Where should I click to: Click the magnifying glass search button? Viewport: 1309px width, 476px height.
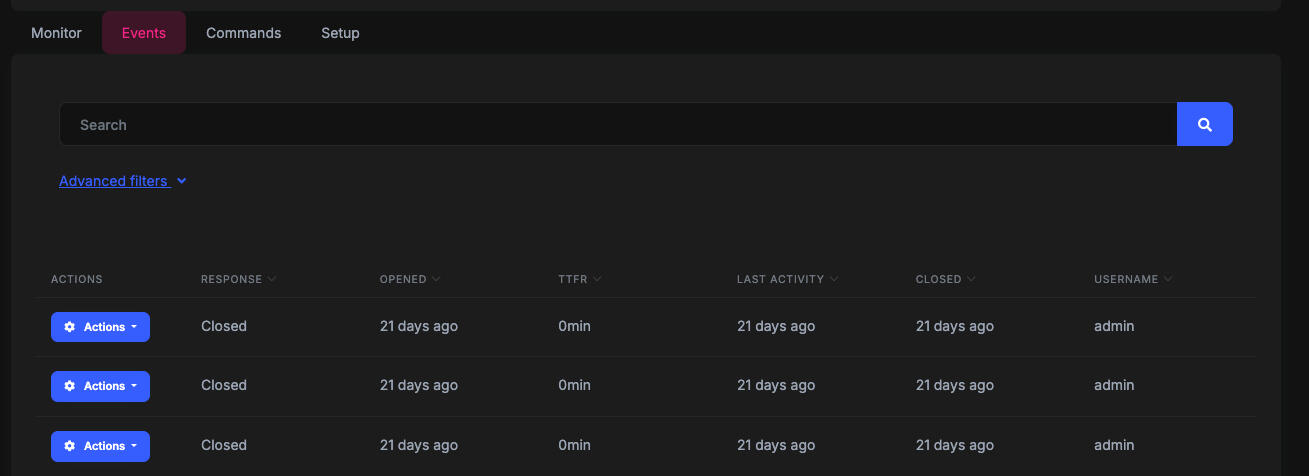click(x=1204, y=125)
